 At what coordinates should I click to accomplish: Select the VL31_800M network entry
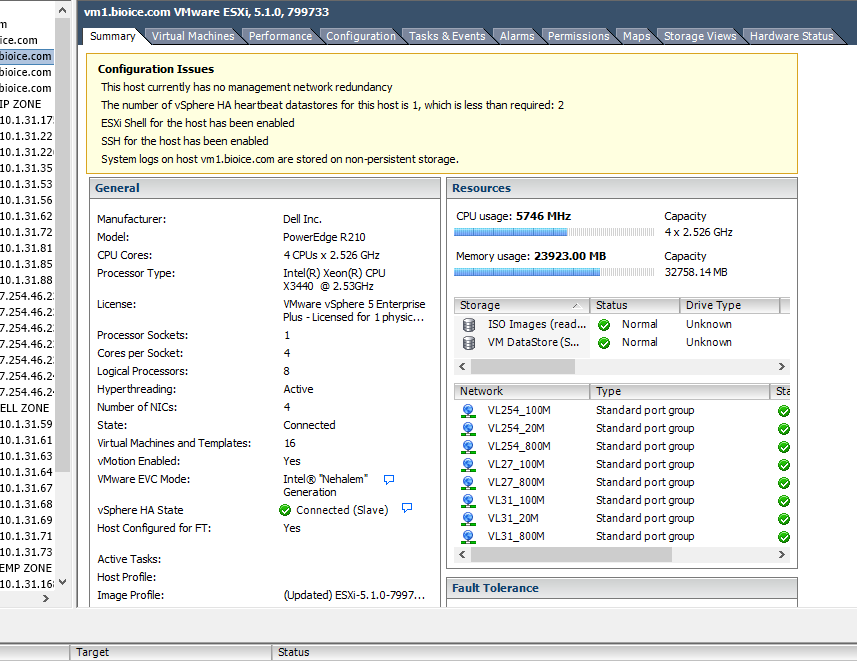516,536
